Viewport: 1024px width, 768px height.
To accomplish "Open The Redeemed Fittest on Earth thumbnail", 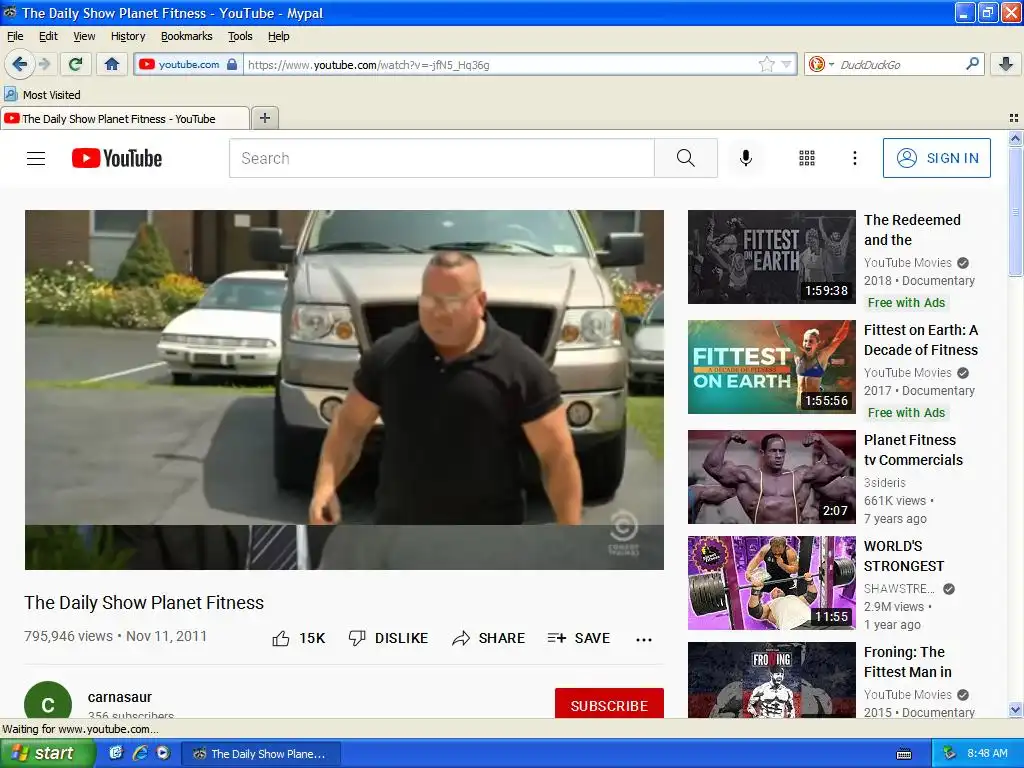I will coord(772,257).
